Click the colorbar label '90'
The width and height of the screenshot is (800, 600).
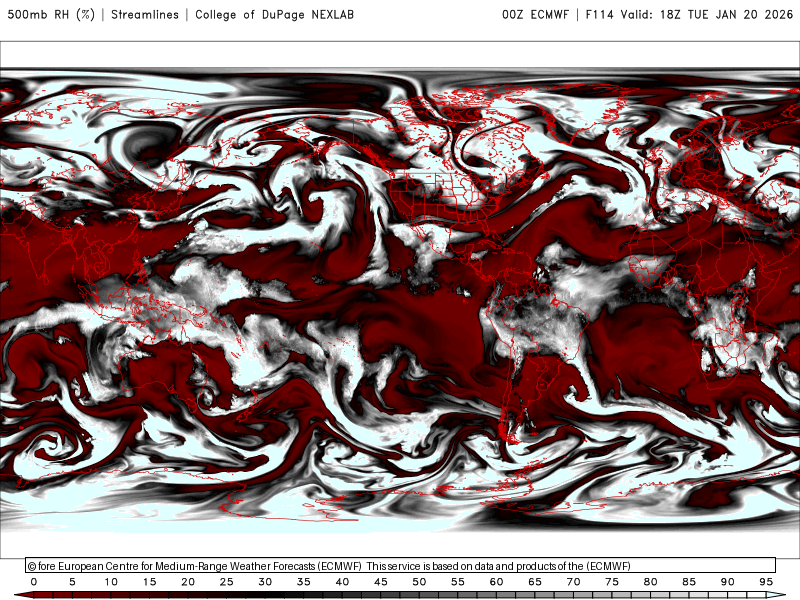728,582
